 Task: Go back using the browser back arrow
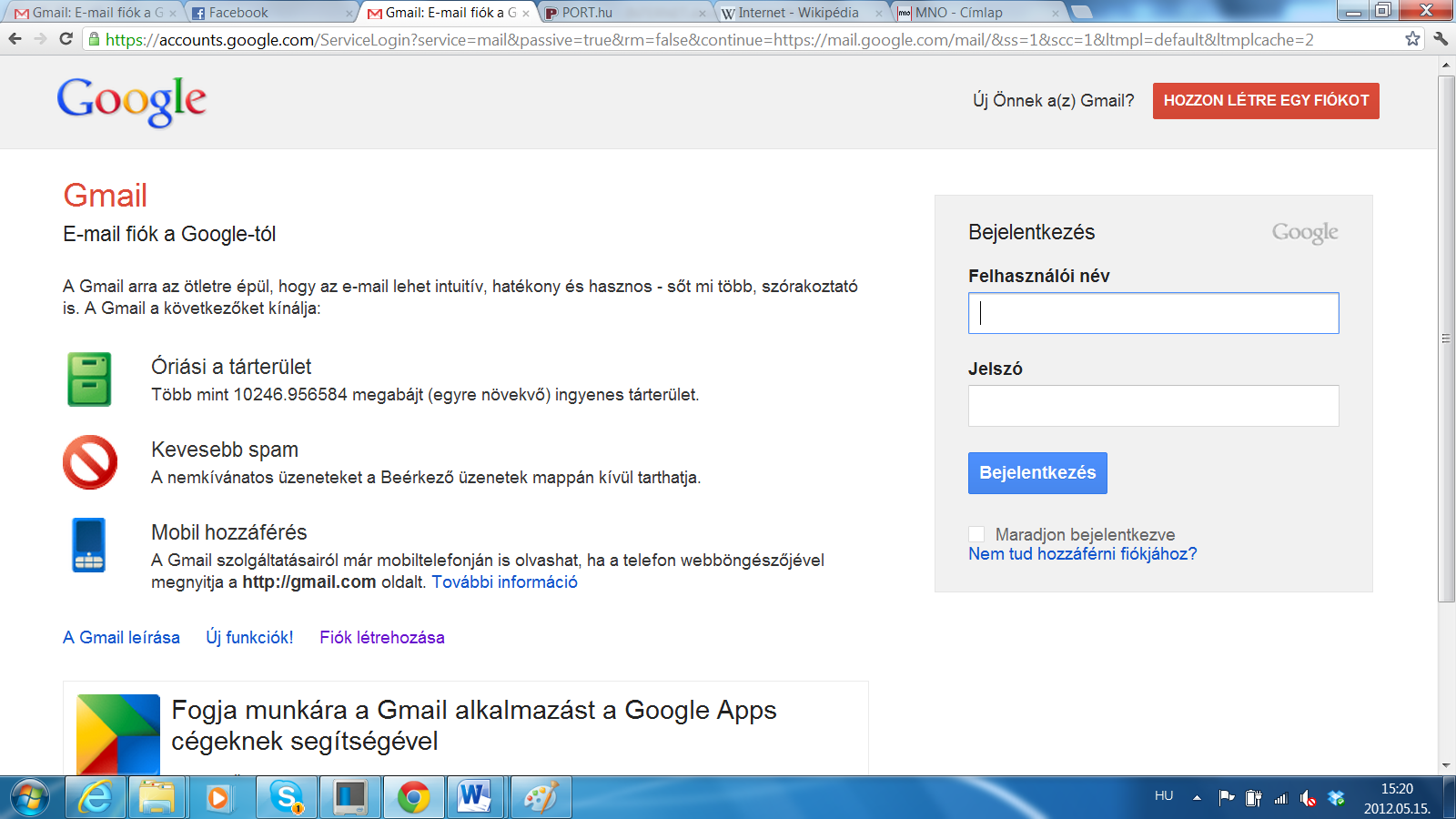click(15, 39)
